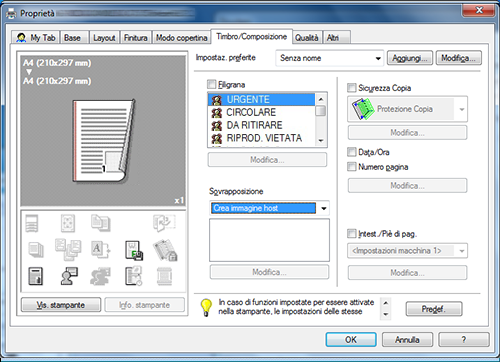The height and width of the screenshot is (362, 500).
Task: Click the document with clock icon
Action: 134,276
